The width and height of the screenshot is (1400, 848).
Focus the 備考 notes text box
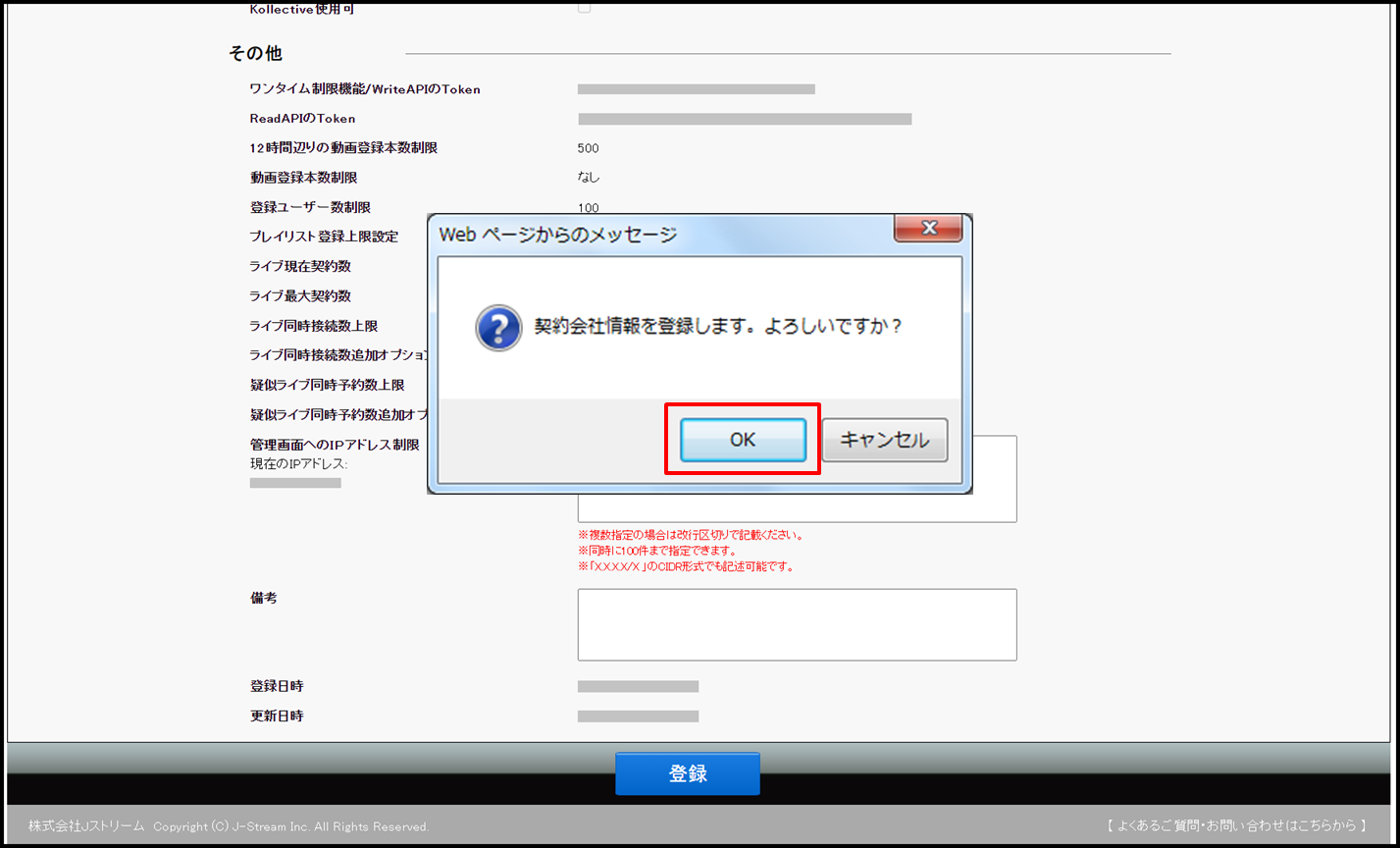pyautogui.click(x=797, y=624)
